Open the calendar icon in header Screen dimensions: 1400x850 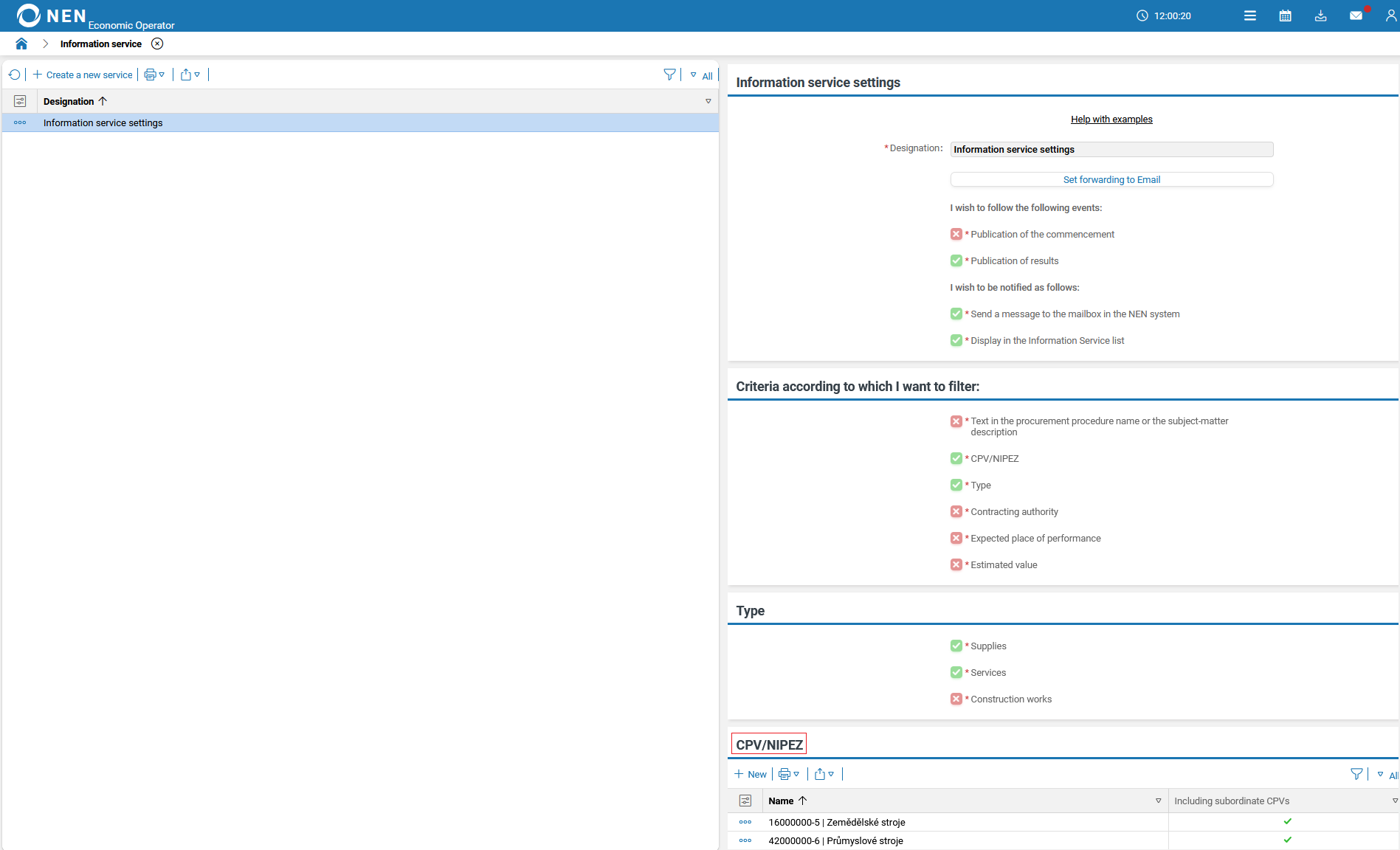point(1285,15)
